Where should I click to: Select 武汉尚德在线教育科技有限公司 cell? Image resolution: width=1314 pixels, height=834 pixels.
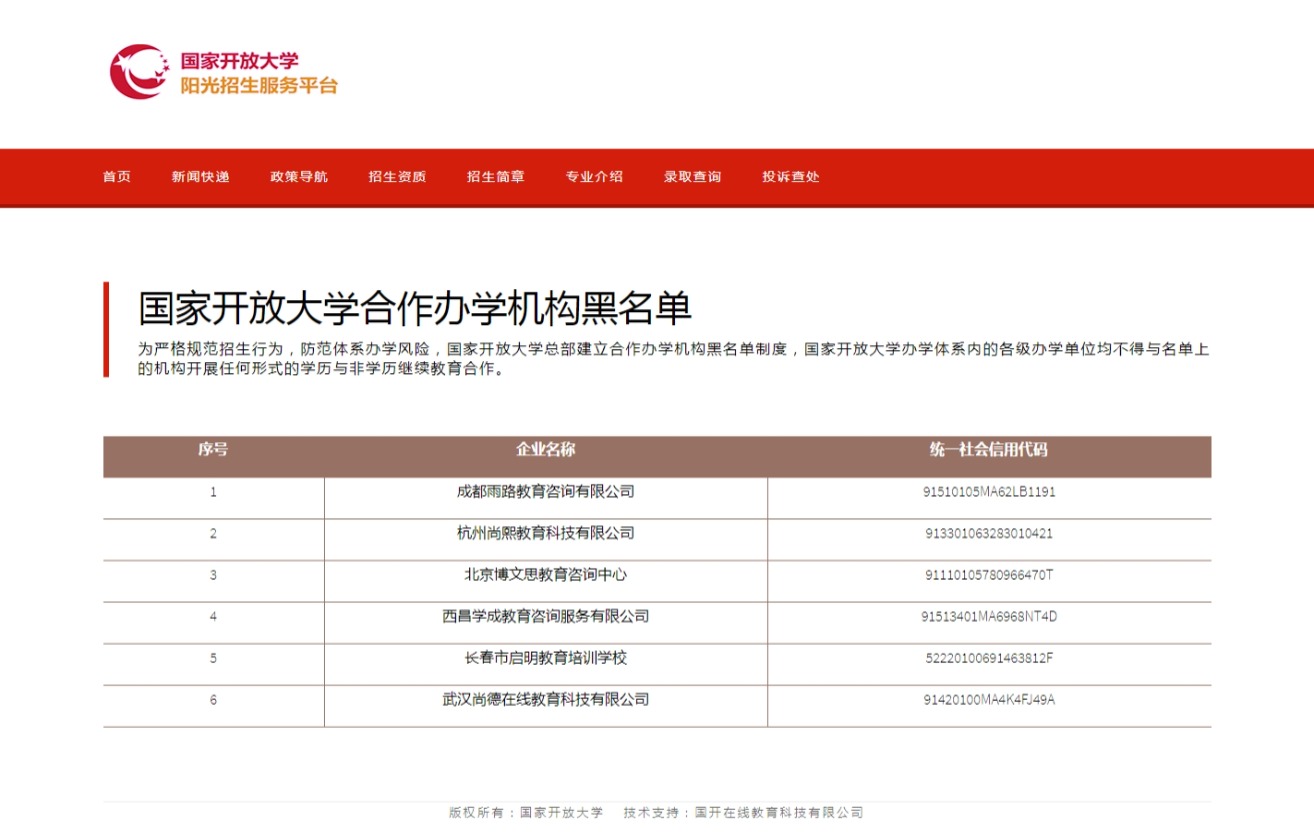coord(546,699)
